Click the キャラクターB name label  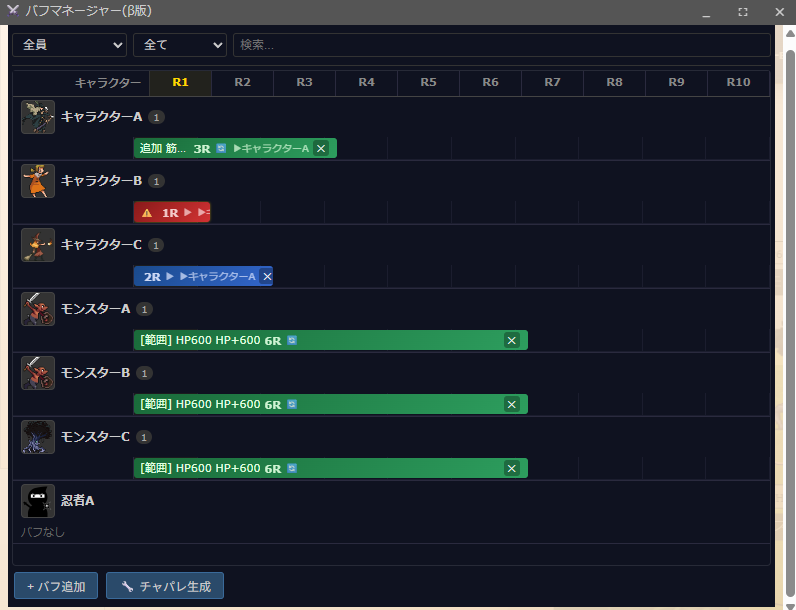point(102,181)
